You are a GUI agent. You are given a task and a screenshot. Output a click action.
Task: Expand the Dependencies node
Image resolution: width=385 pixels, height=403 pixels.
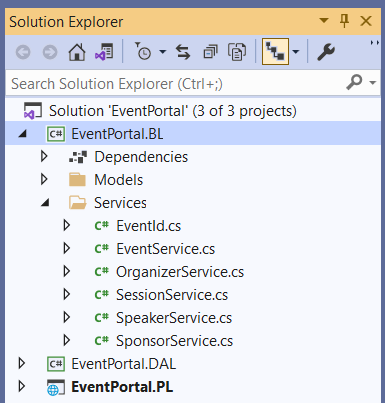(x=44, y=156)
